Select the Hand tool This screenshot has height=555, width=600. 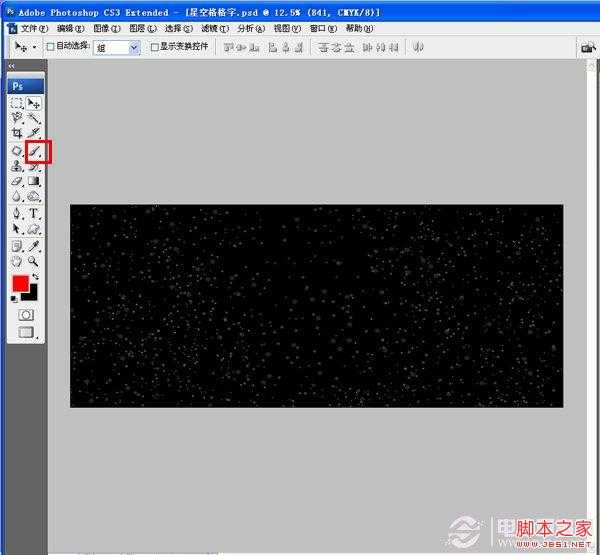(17, 260)
